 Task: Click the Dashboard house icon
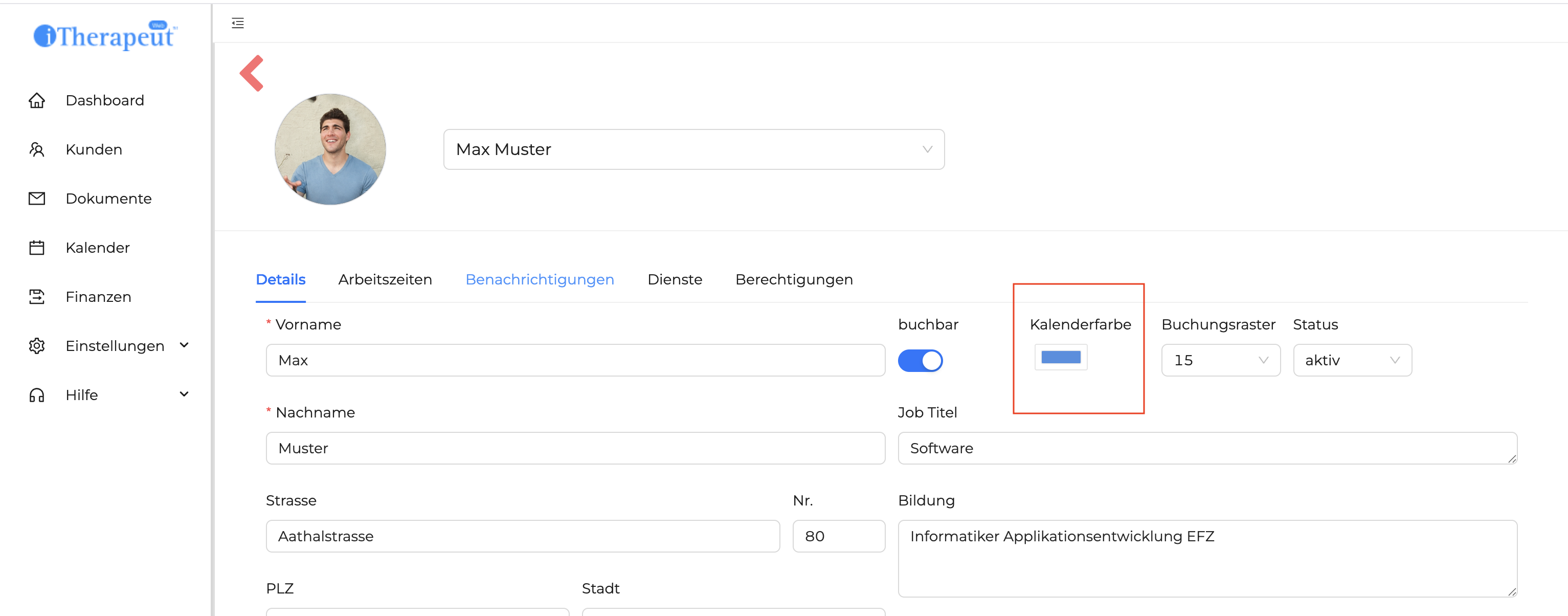click(36, 100)
